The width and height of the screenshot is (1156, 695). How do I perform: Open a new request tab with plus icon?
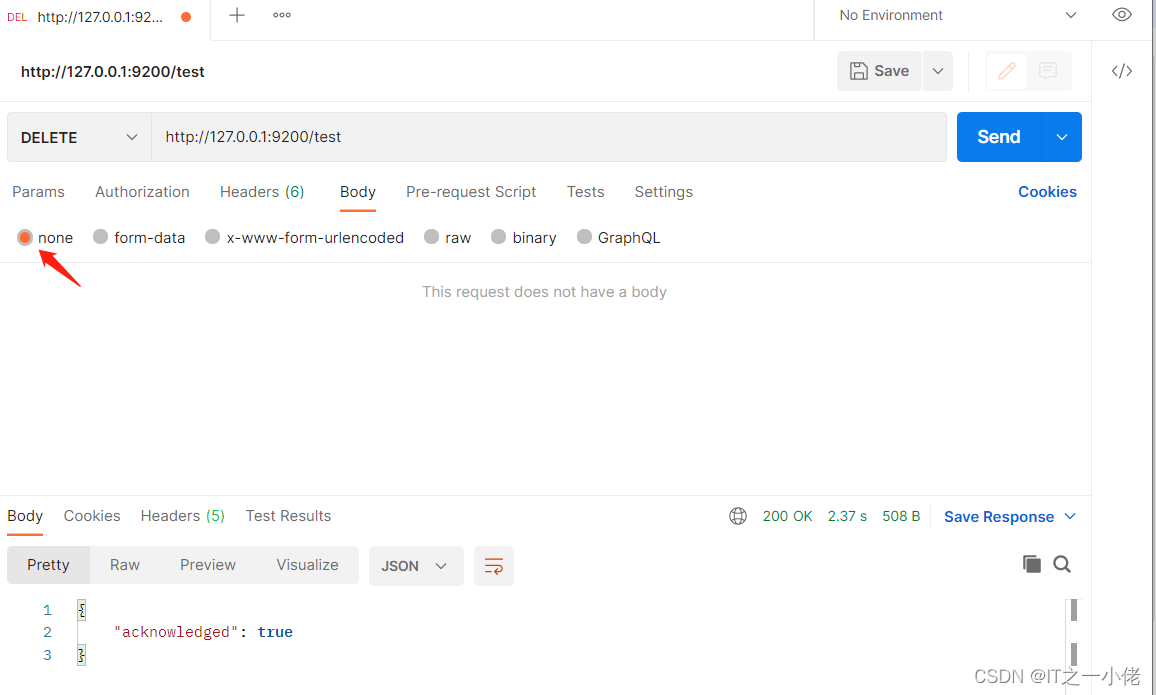237,15
